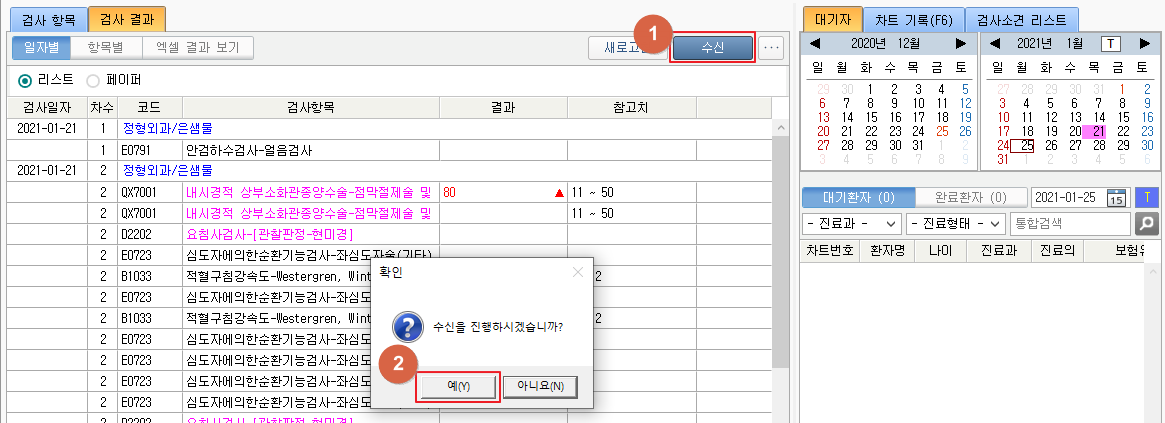This screenshot has height=423, width=1165.
Task: Click the 수신 receive button
Action: pos(712,47)
